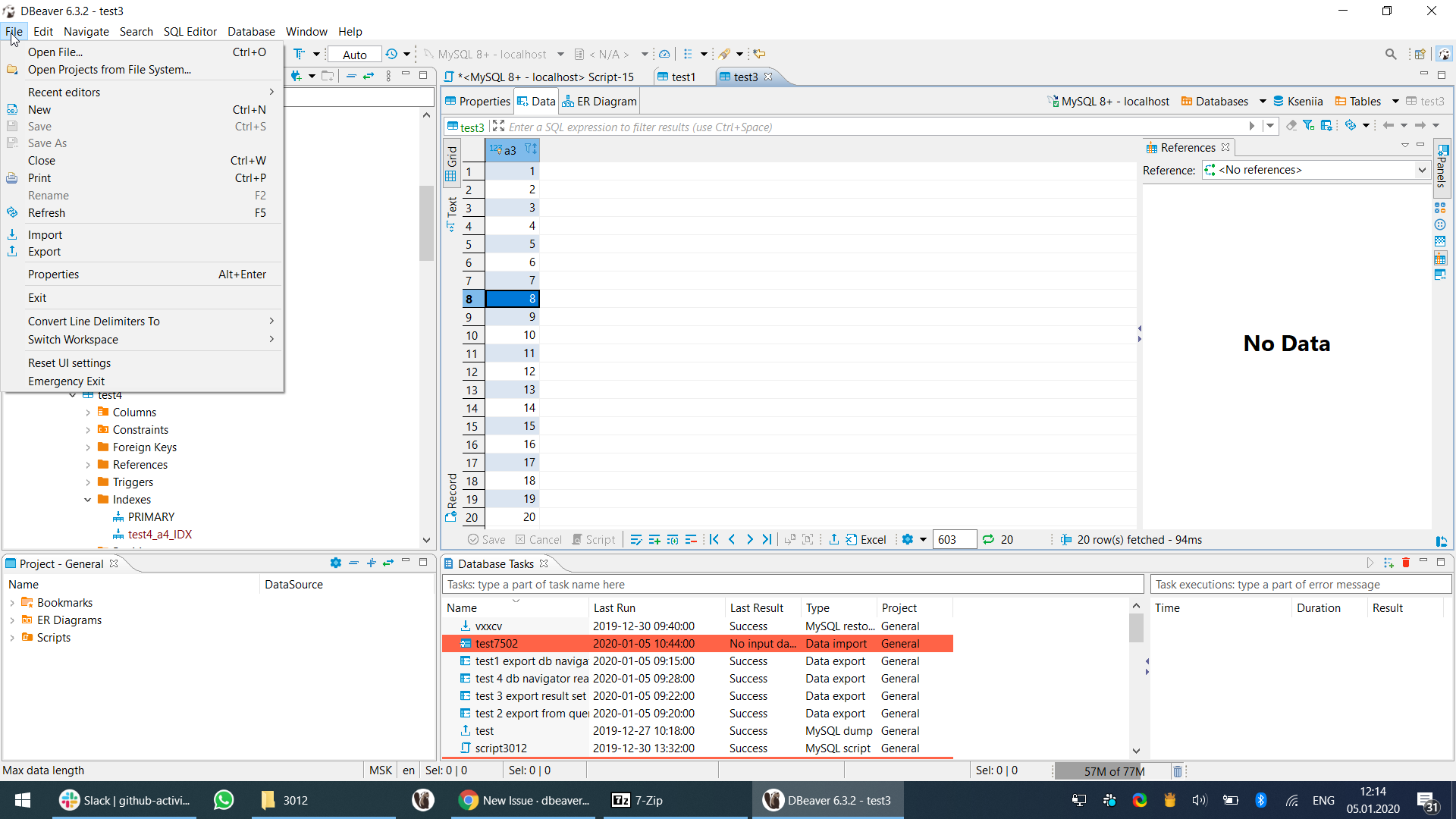
Task: Export result set to Excel
Action: click(x=867, y=539)
